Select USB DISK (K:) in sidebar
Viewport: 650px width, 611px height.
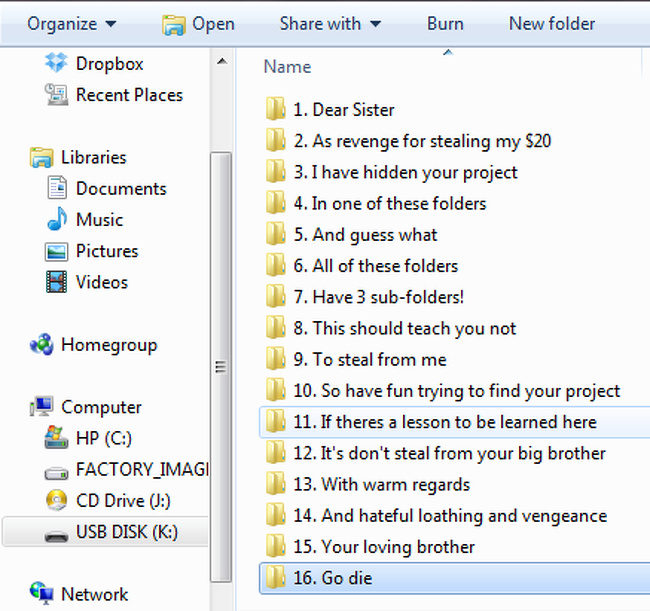pyautogui.click(x=126, y=532)
